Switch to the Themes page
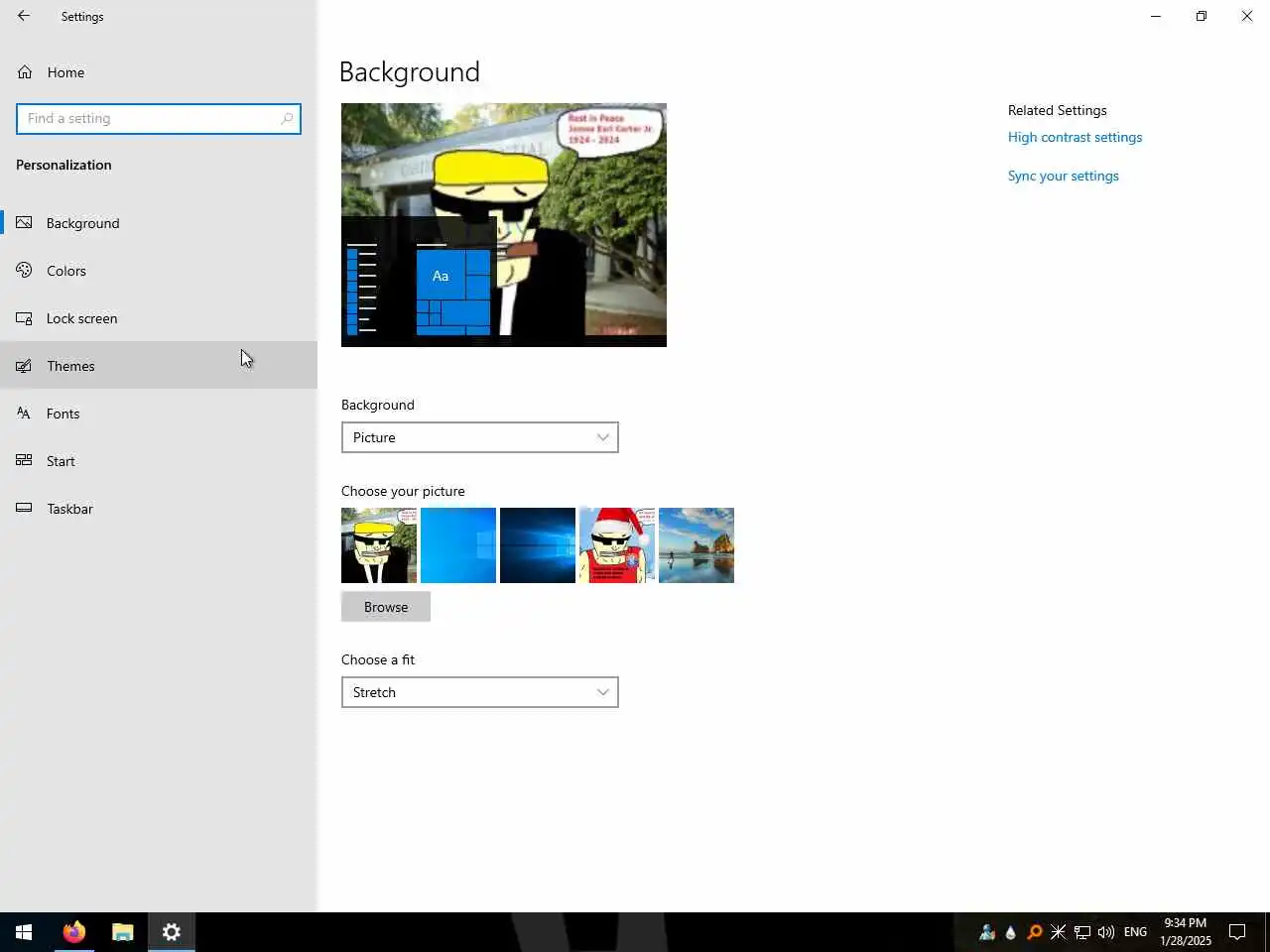Screen dimensions: 1270x952 (x=159, y=366)
